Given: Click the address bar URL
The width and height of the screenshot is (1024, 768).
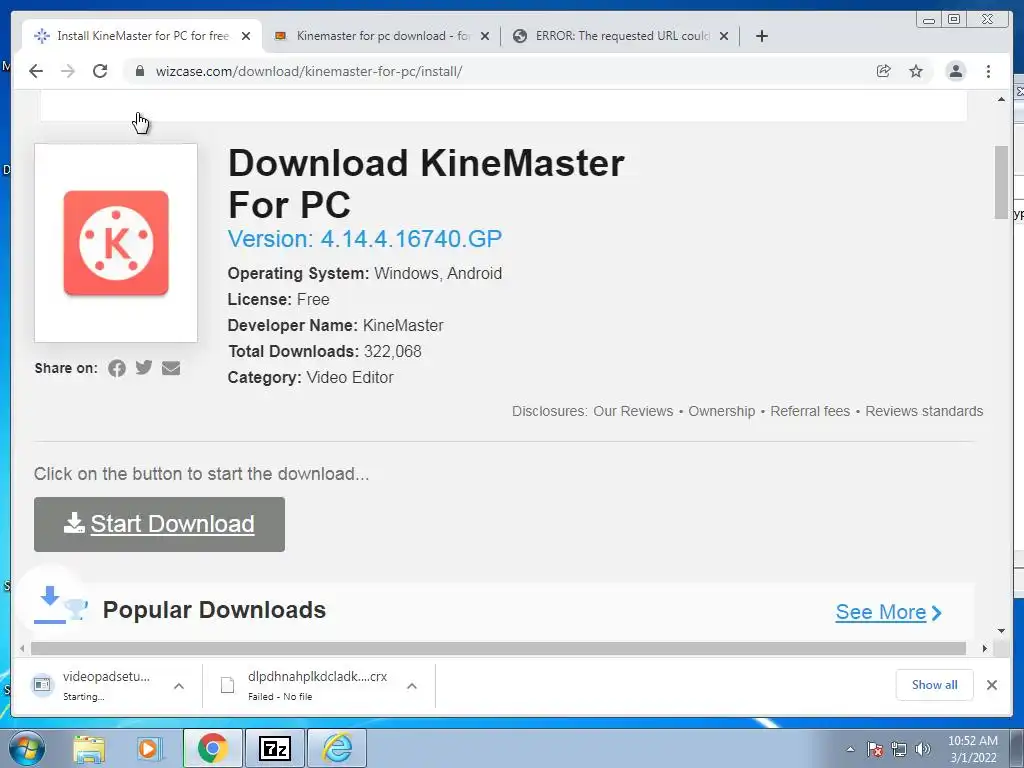Looking at the screenshot, I should pos(308,71).
